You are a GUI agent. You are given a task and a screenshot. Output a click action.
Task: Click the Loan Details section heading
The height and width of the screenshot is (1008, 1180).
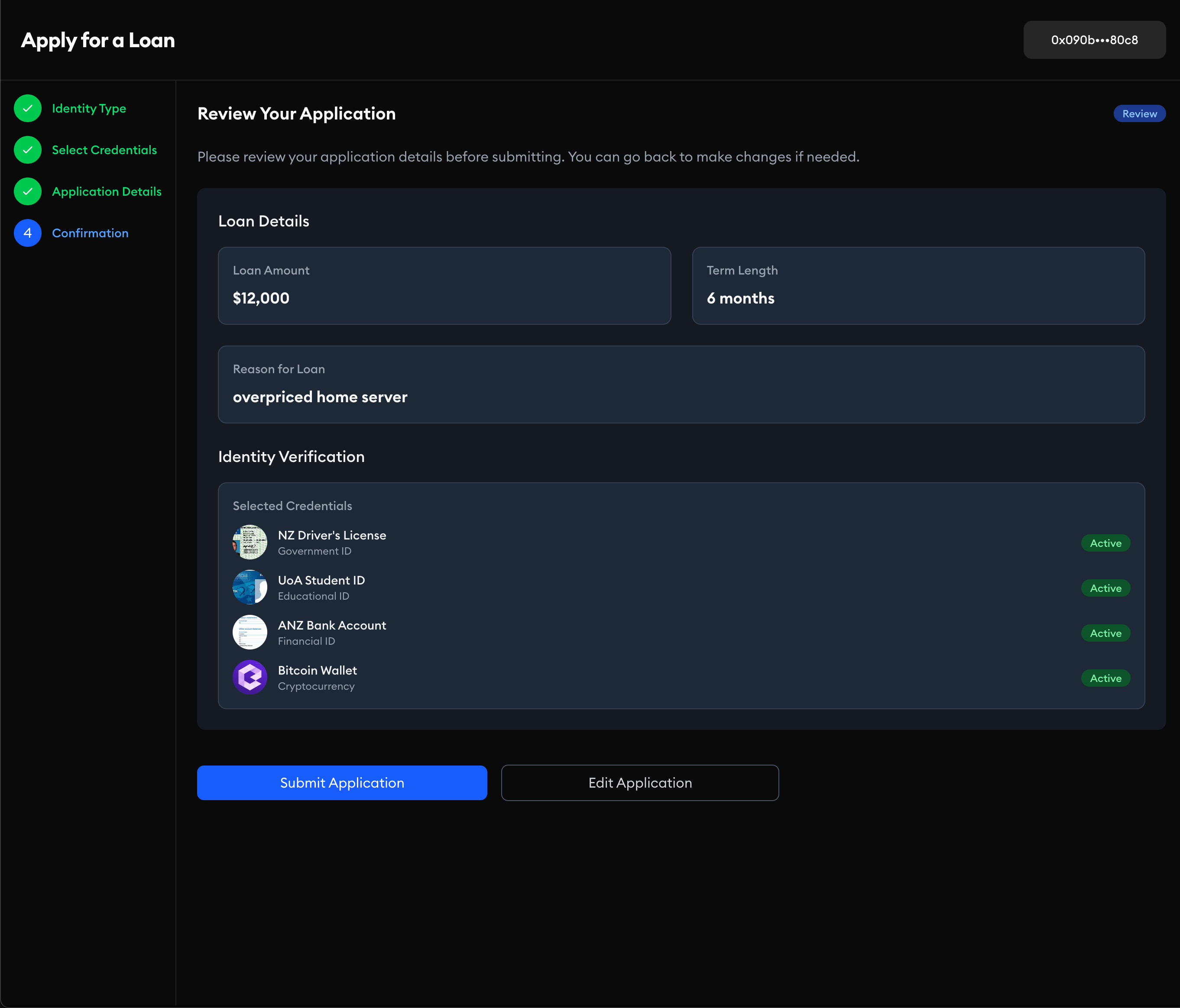coord(263,221)
